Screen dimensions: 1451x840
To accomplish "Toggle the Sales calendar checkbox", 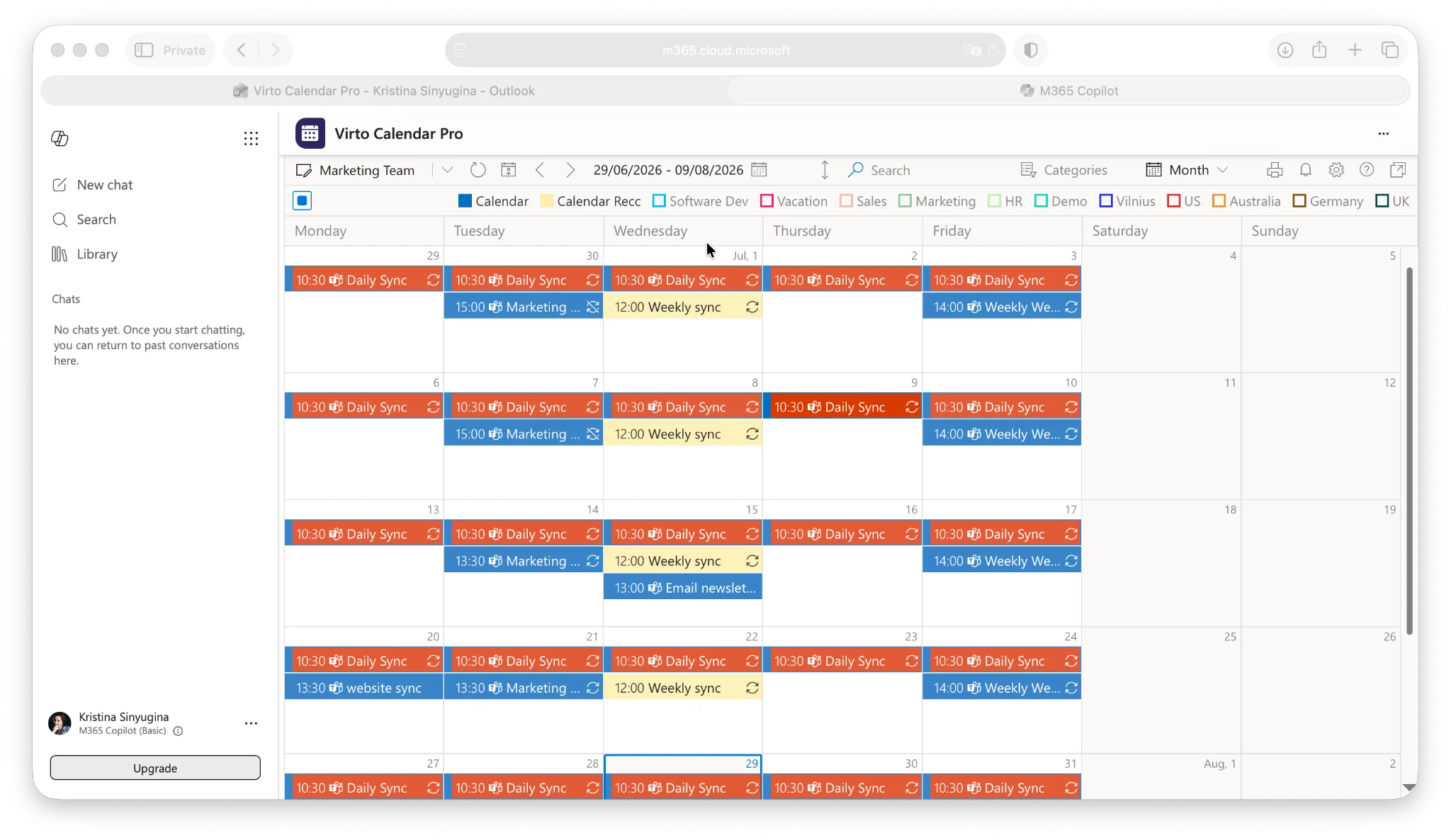I will (846, 201).
